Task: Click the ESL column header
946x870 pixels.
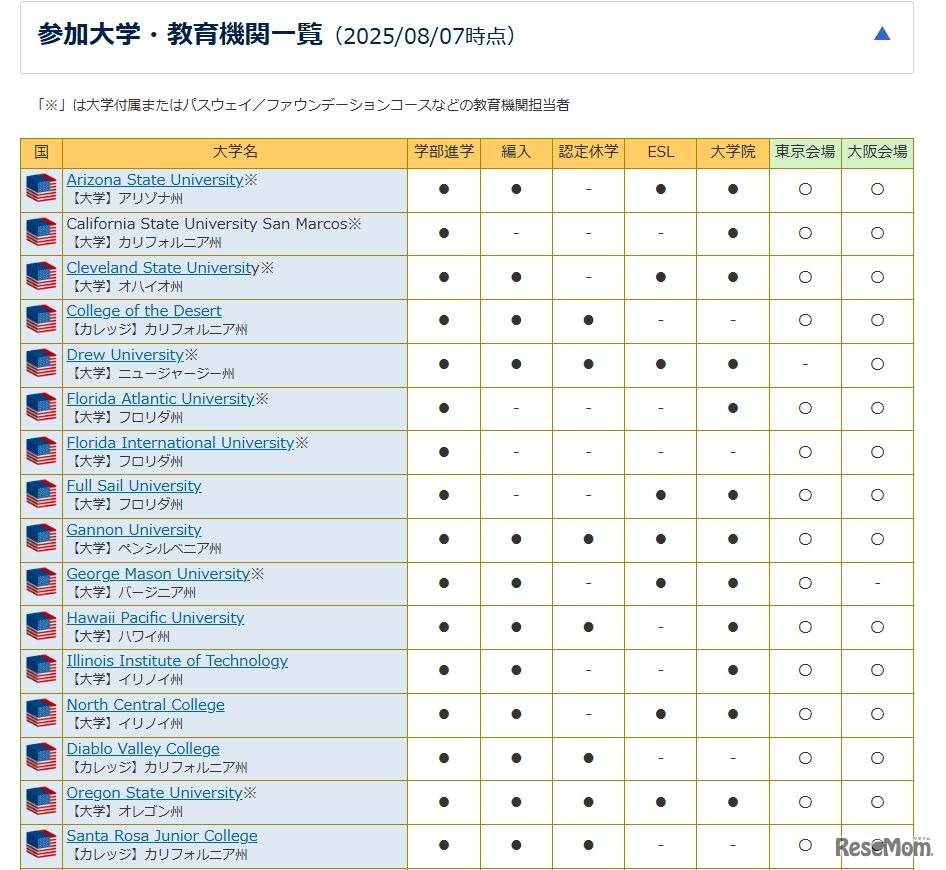Action: click(661, 153)
